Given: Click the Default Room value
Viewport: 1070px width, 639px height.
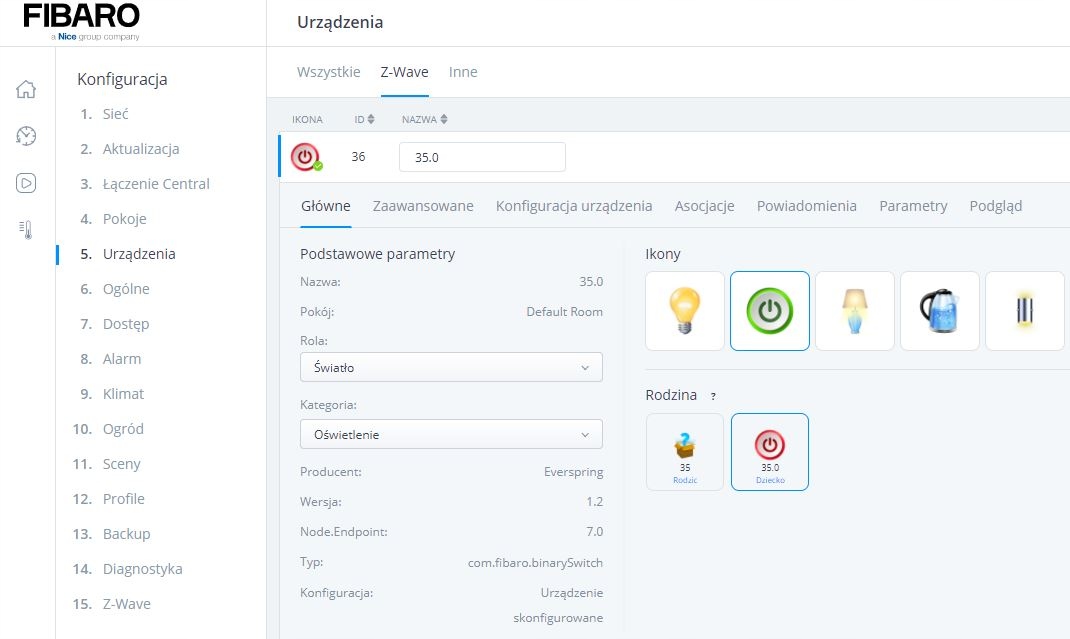Looking at the screenshot, I should pyautogui.click(x=564, y=311).
